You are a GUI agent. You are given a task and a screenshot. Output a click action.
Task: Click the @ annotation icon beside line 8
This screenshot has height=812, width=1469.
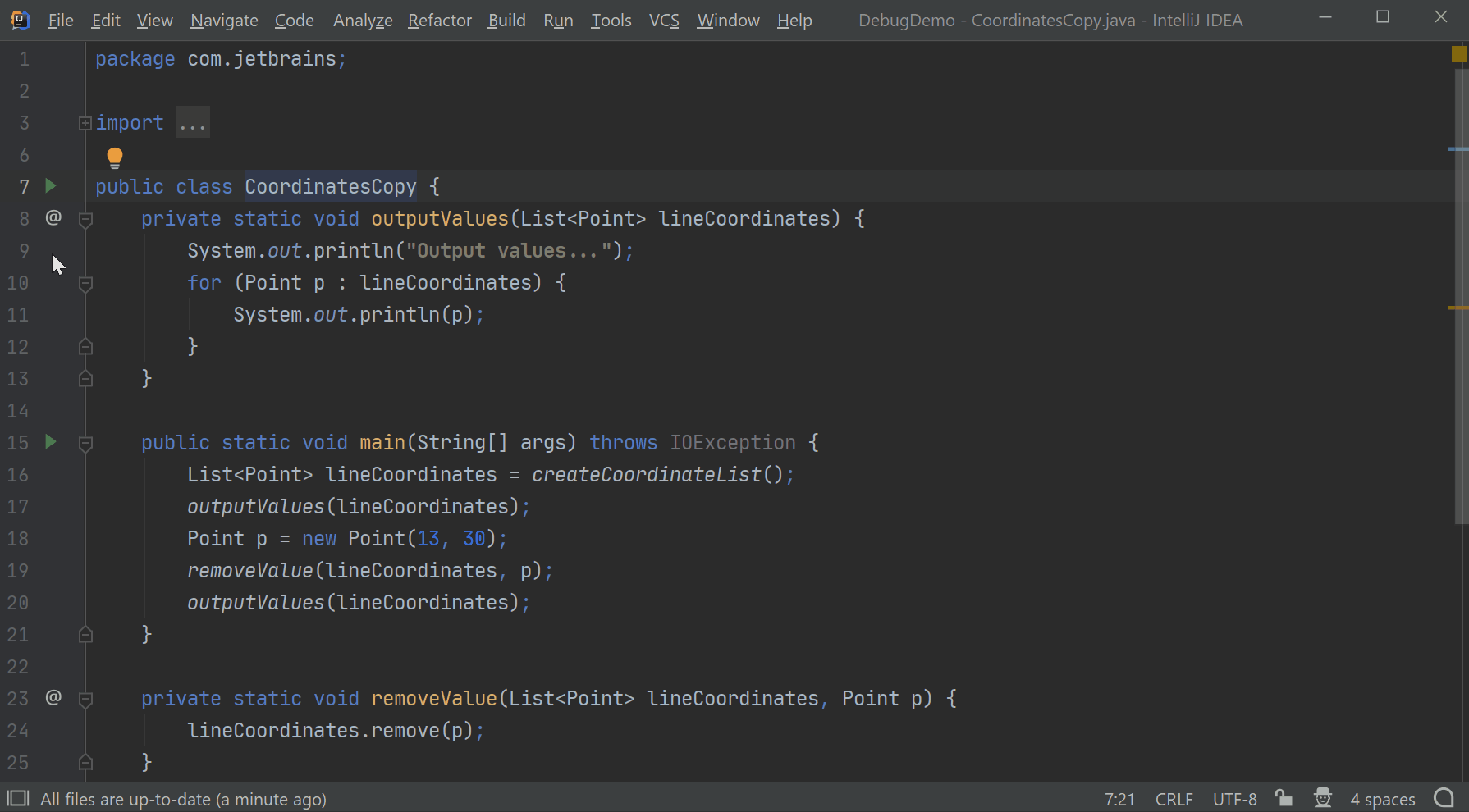click(x=53, y=217)
